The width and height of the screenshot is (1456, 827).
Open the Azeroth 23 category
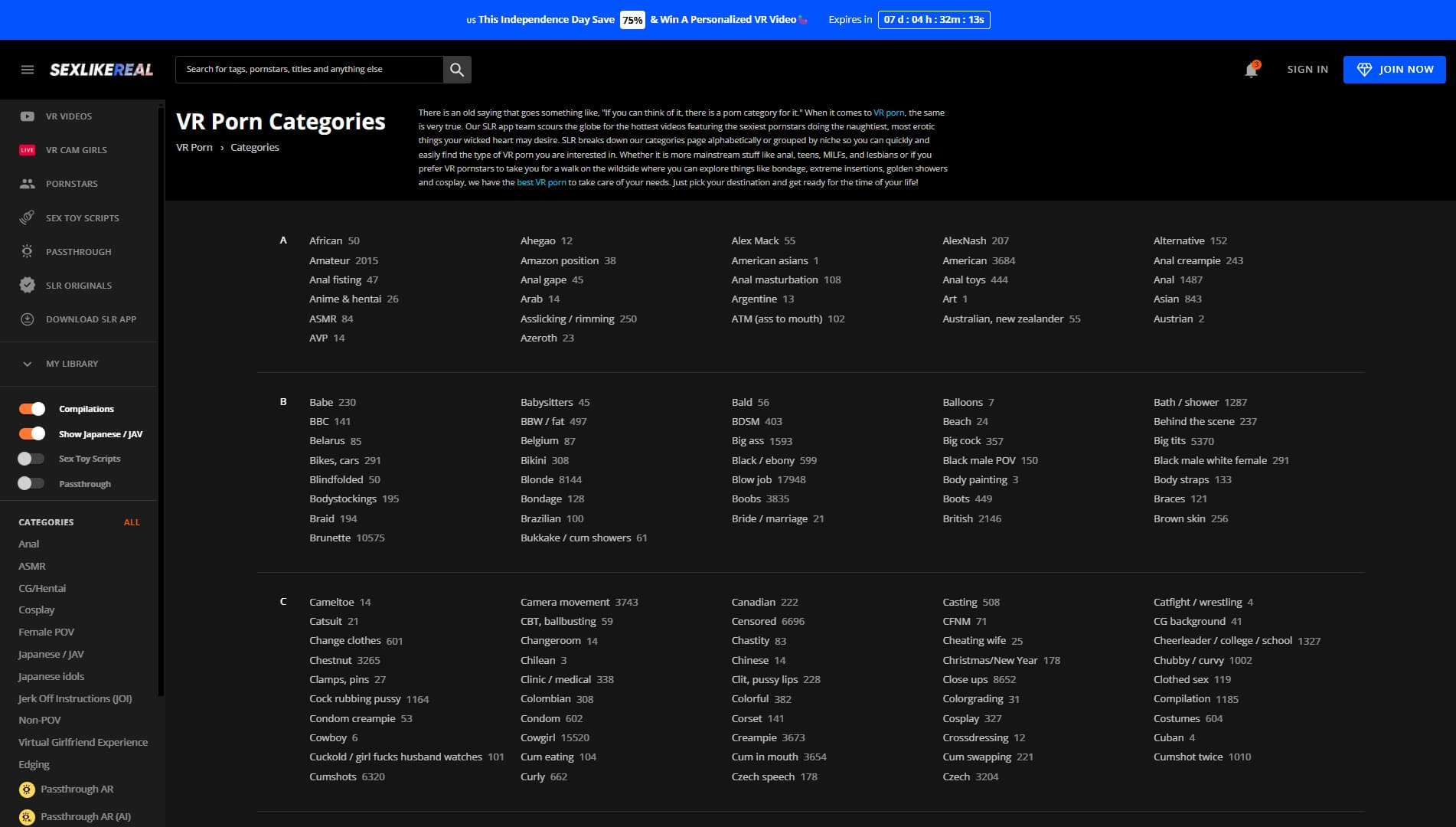click(x=547, y=338)
